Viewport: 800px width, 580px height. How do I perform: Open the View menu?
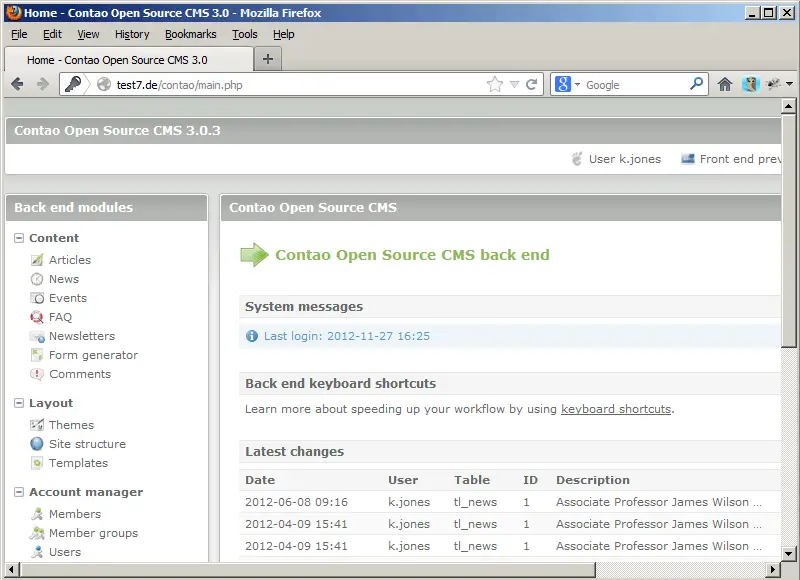pos(88,34)
